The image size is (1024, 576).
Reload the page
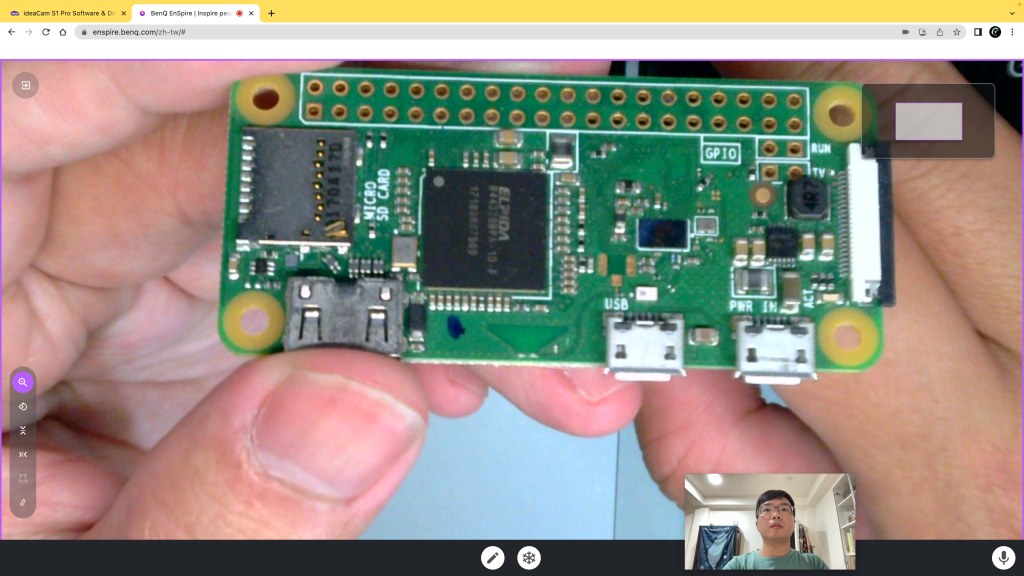[46, 32]
